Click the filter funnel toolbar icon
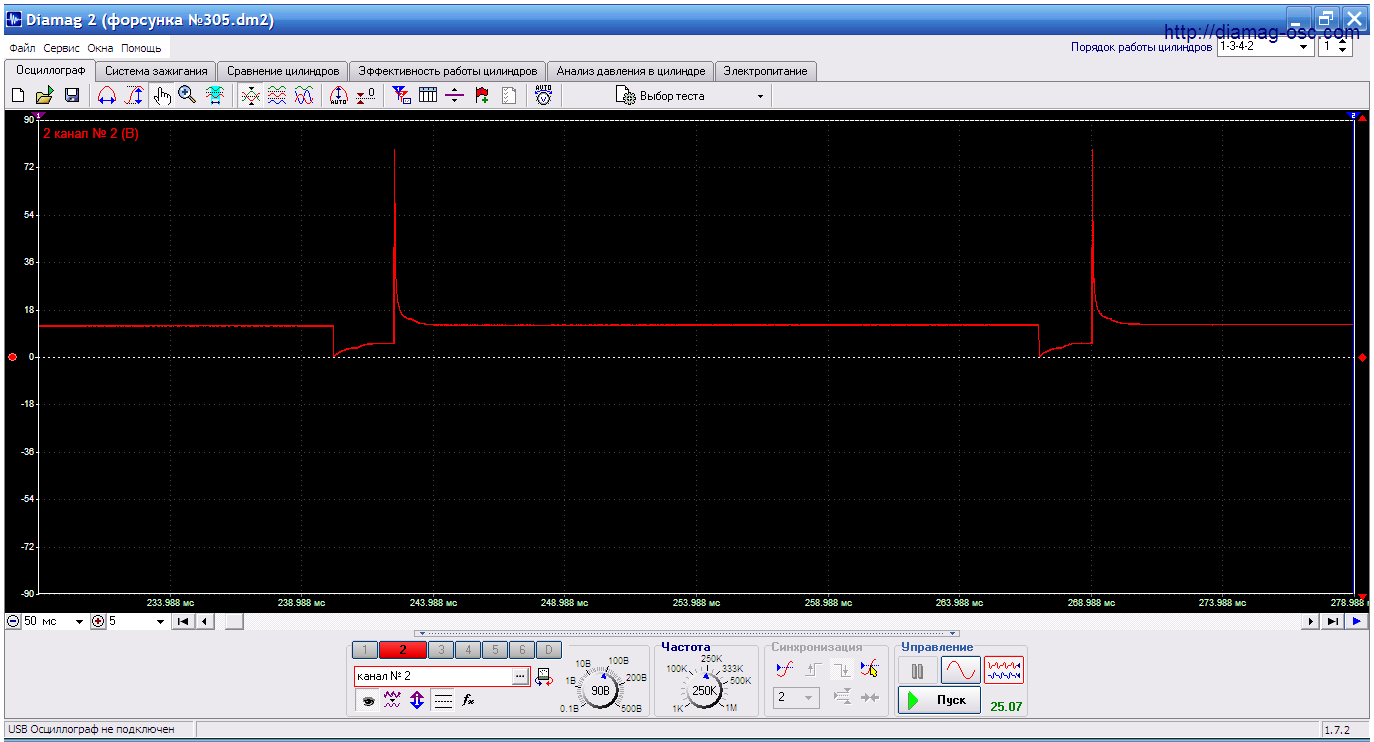This screenshot has width=1374, height=742. [x=401, y=95]
